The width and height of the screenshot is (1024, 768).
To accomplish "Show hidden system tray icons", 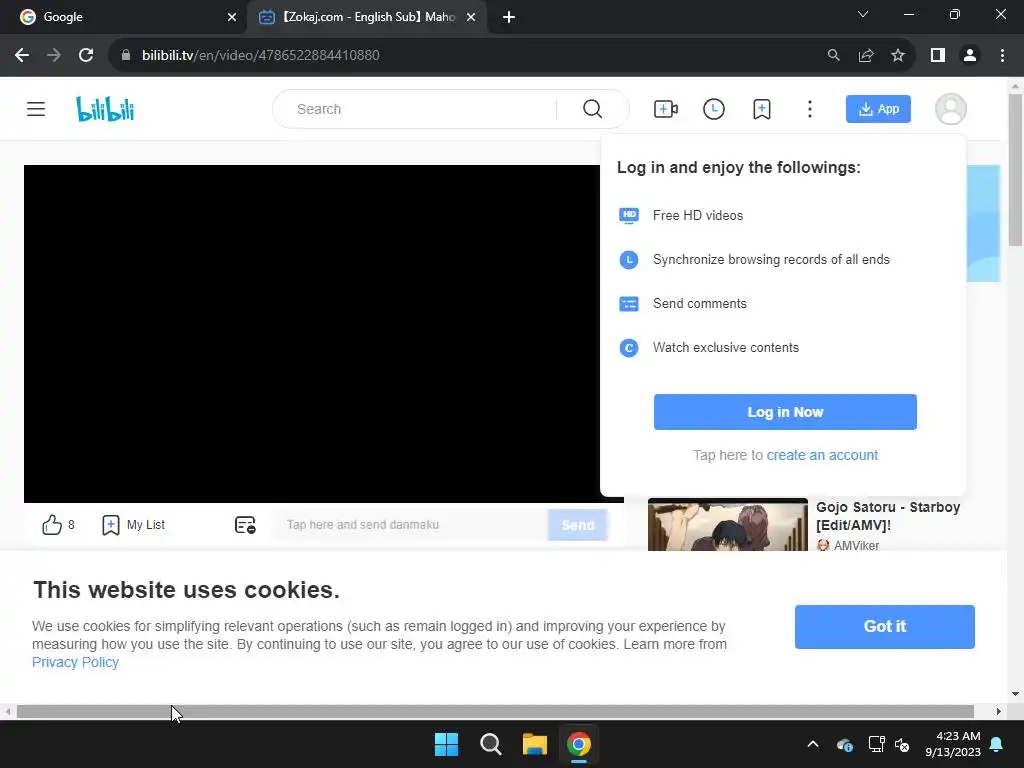I will [x=812, y=744].
